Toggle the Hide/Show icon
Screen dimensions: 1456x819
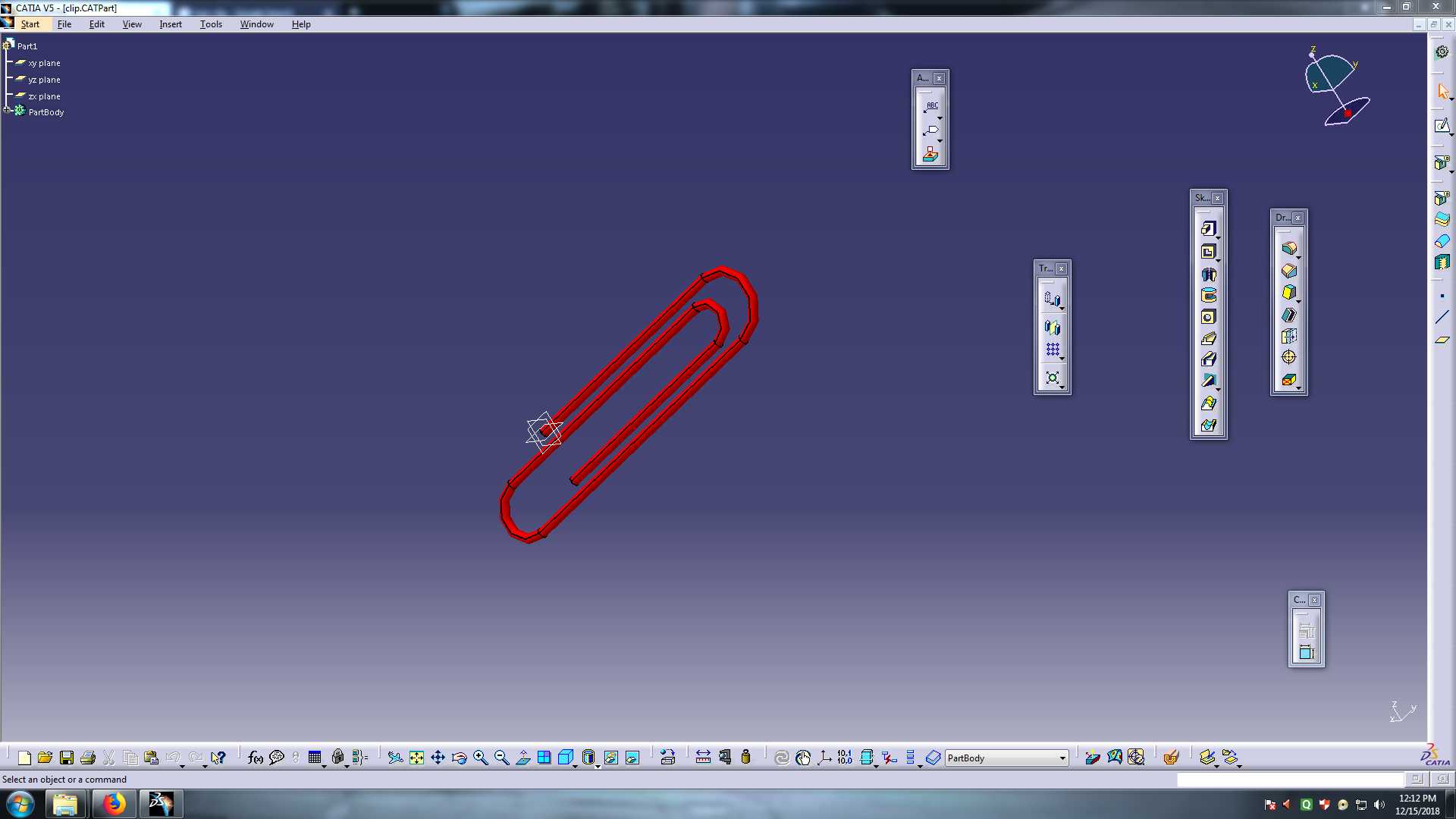610,758
